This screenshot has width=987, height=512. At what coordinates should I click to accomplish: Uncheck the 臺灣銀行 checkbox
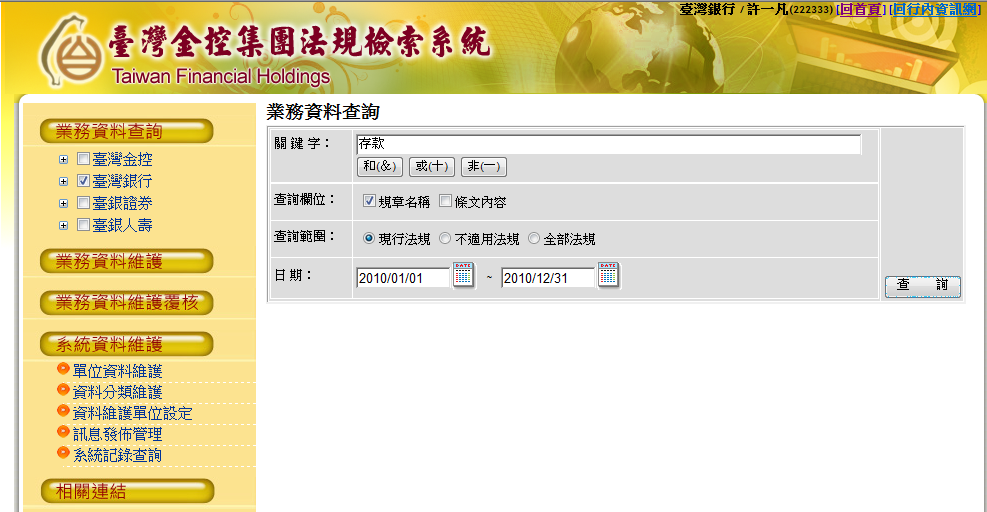tap(83, 181)
